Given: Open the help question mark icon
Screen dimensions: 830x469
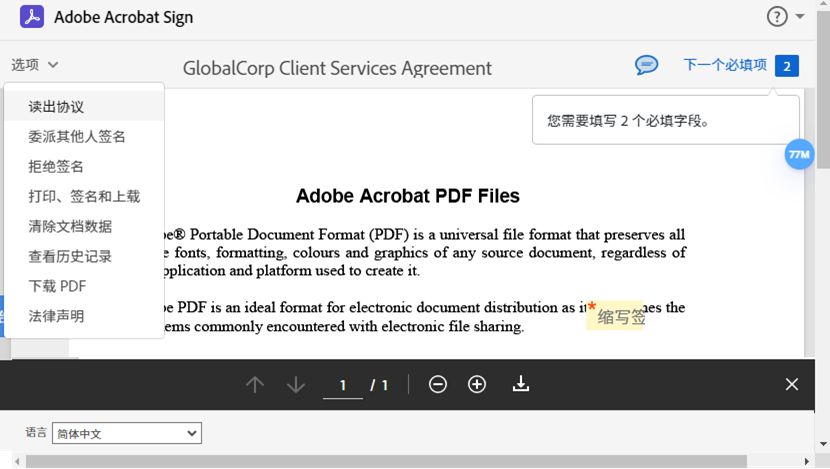Looking at the screenshot, I should [777, 17].
